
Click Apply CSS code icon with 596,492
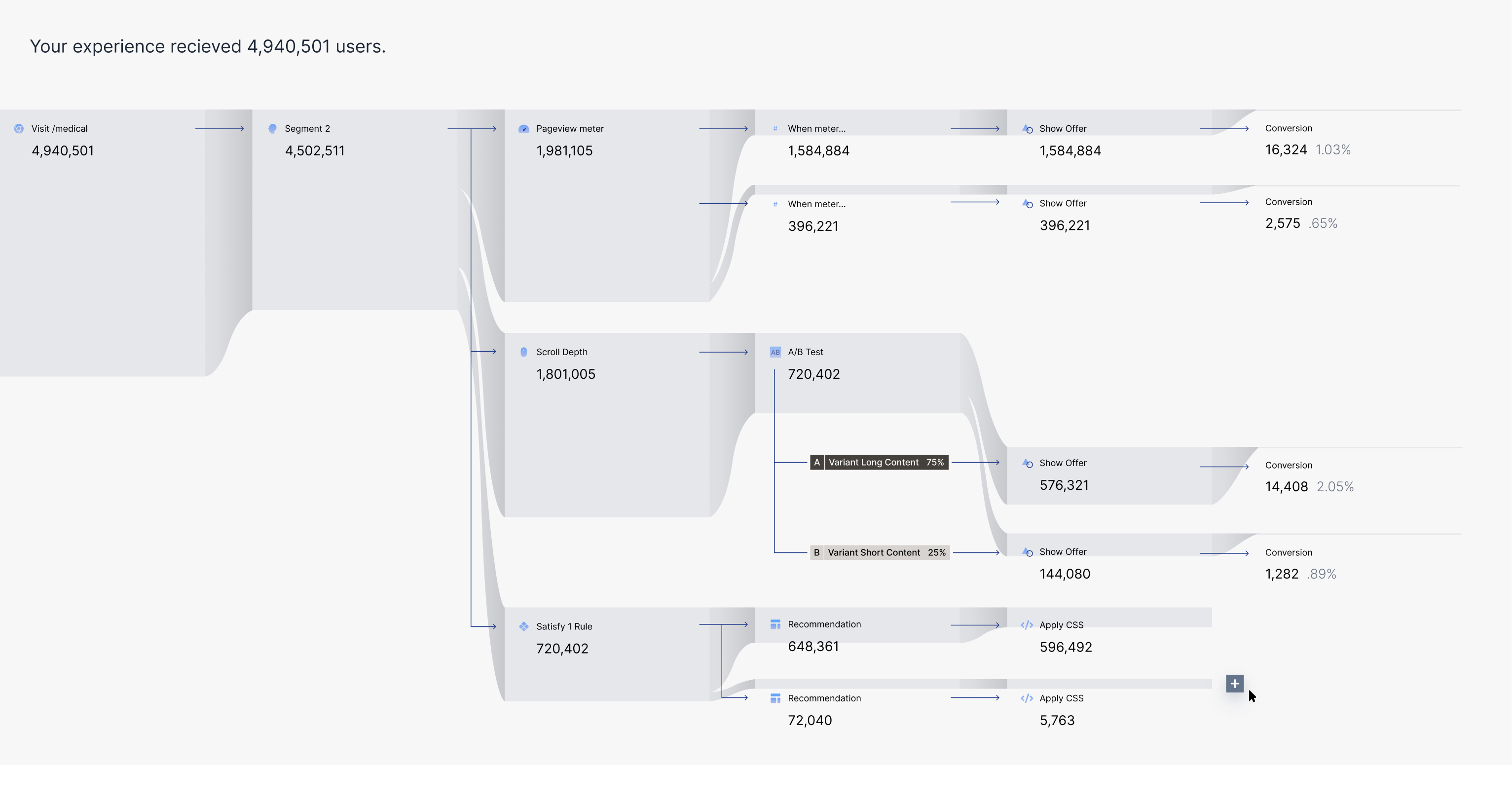coord(1027,625)
